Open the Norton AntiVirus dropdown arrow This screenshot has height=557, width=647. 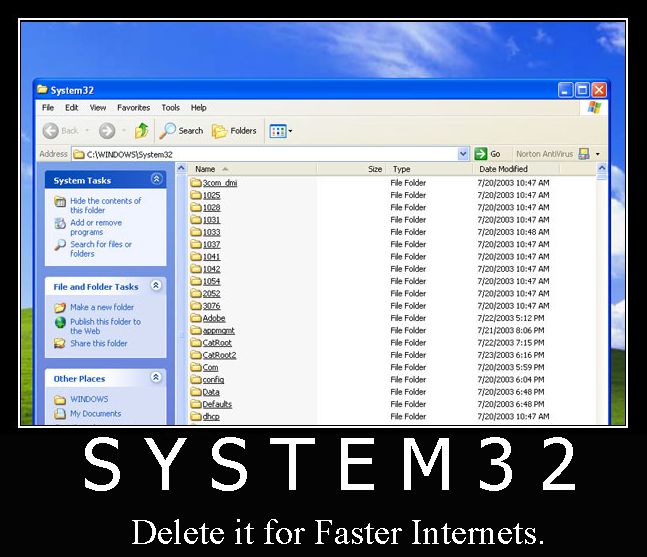tap(597, 154)
